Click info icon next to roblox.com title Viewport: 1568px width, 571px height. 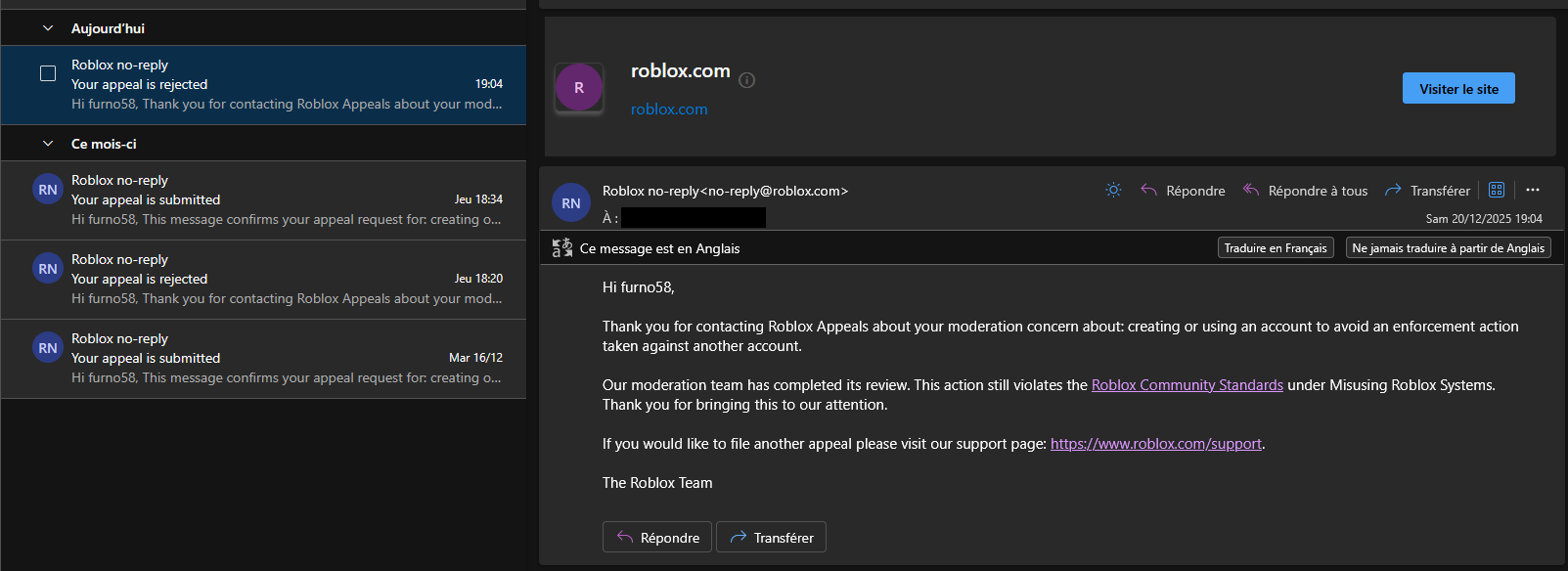746,80
